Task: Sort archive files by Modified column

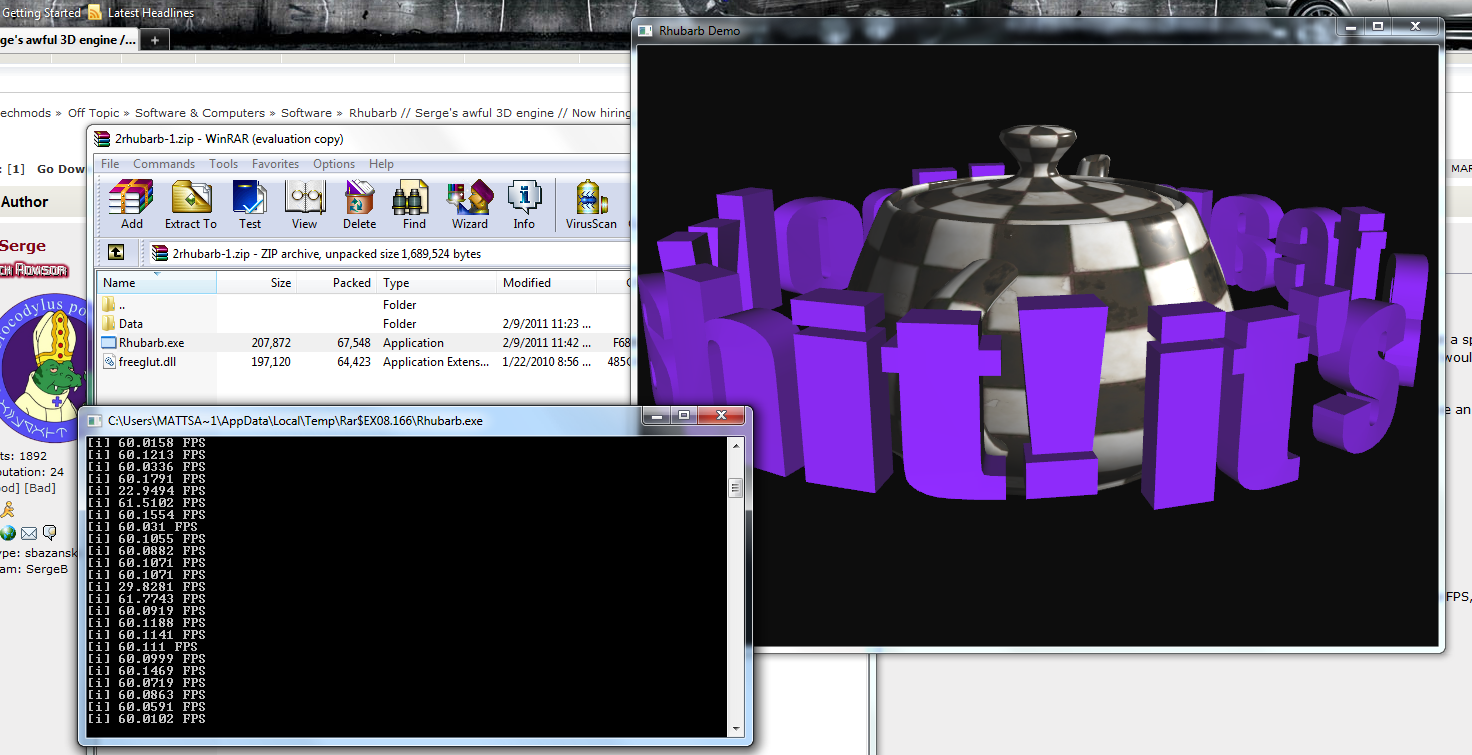Action: (547, 283)
